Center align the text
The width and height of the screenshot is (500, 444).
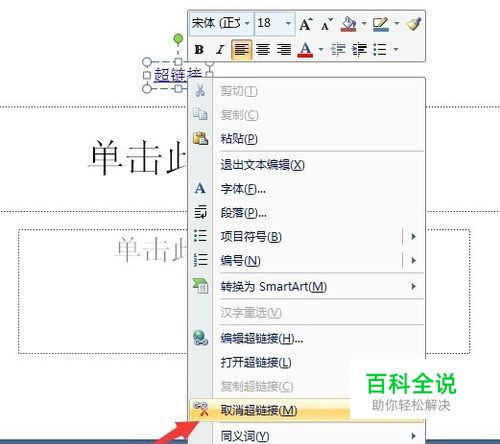click(x=263, y=50)
